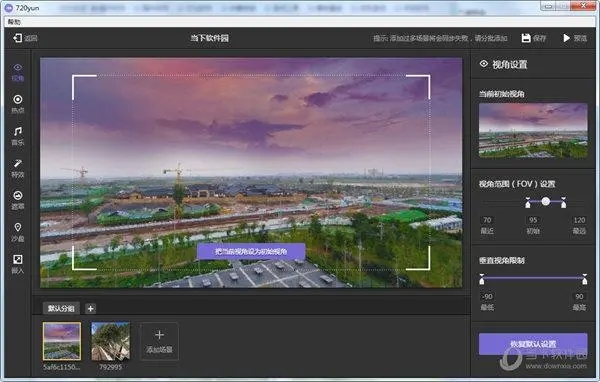Click the FOV slider center round handle
This screenshot has height=382, width=600.
point(546,201)
